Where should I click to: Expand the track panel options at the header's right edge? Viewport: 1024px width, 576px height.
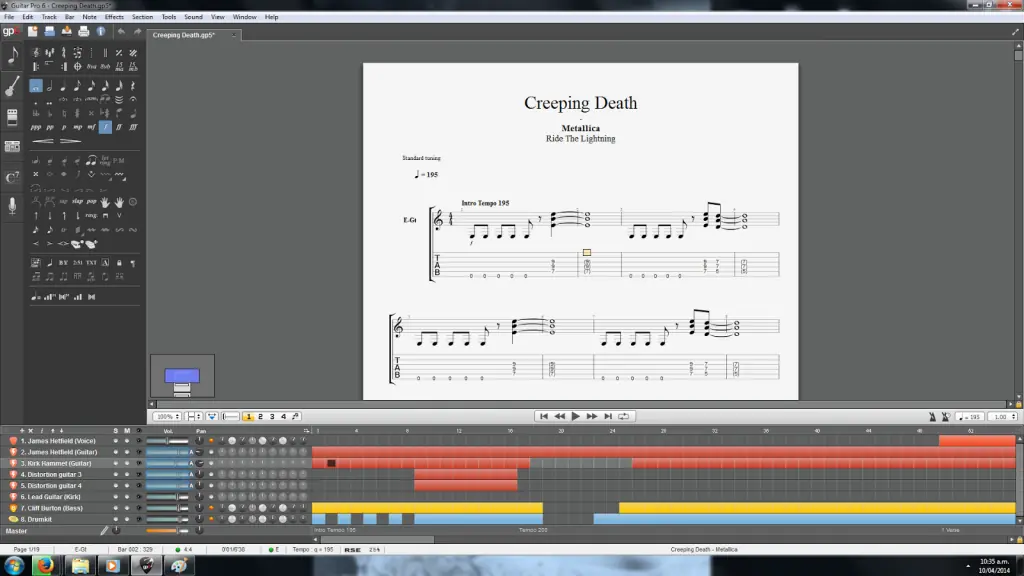pos(306,431)
